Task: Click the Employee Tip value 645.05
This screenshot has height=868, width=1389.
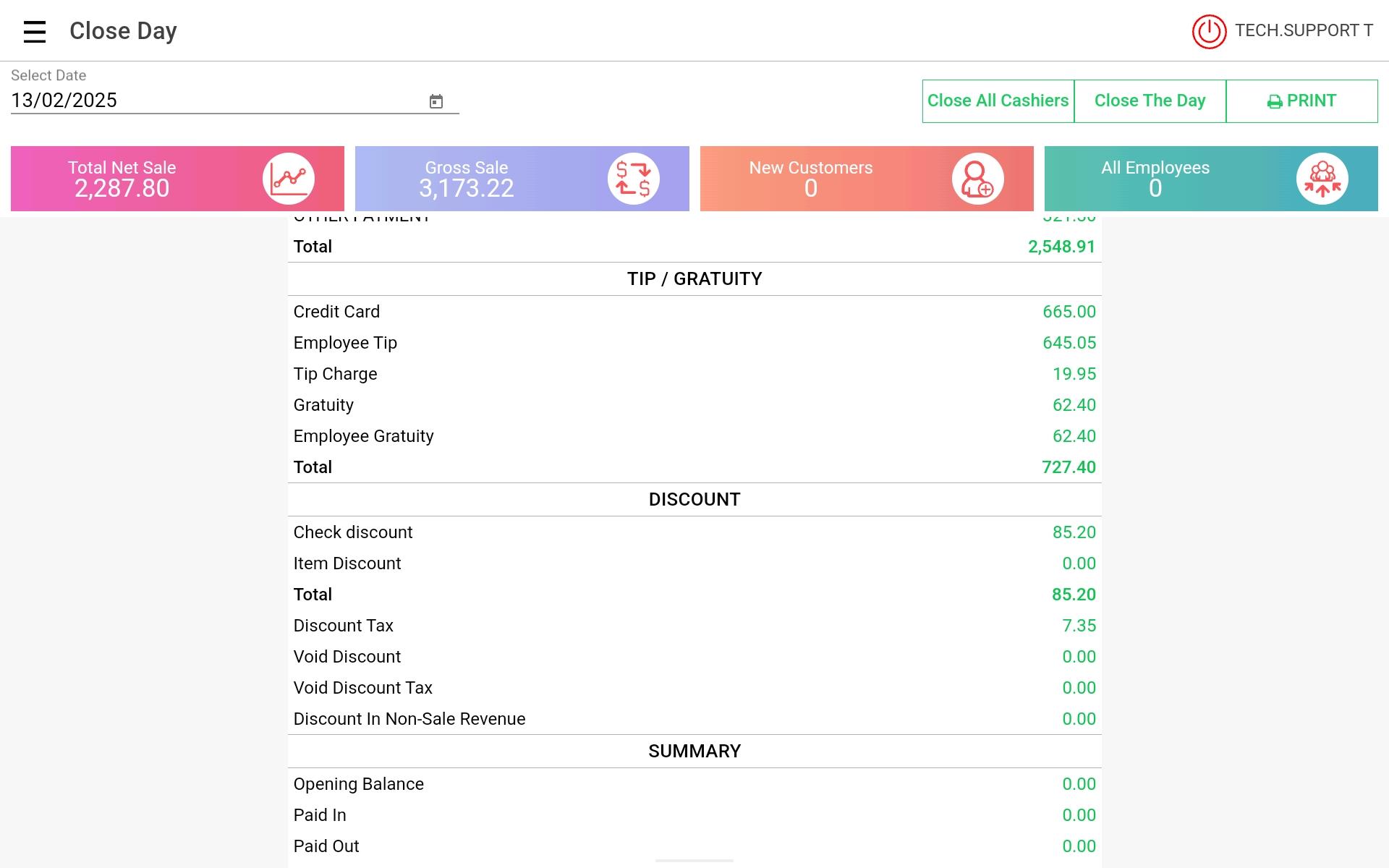Action: [1069, 343]
